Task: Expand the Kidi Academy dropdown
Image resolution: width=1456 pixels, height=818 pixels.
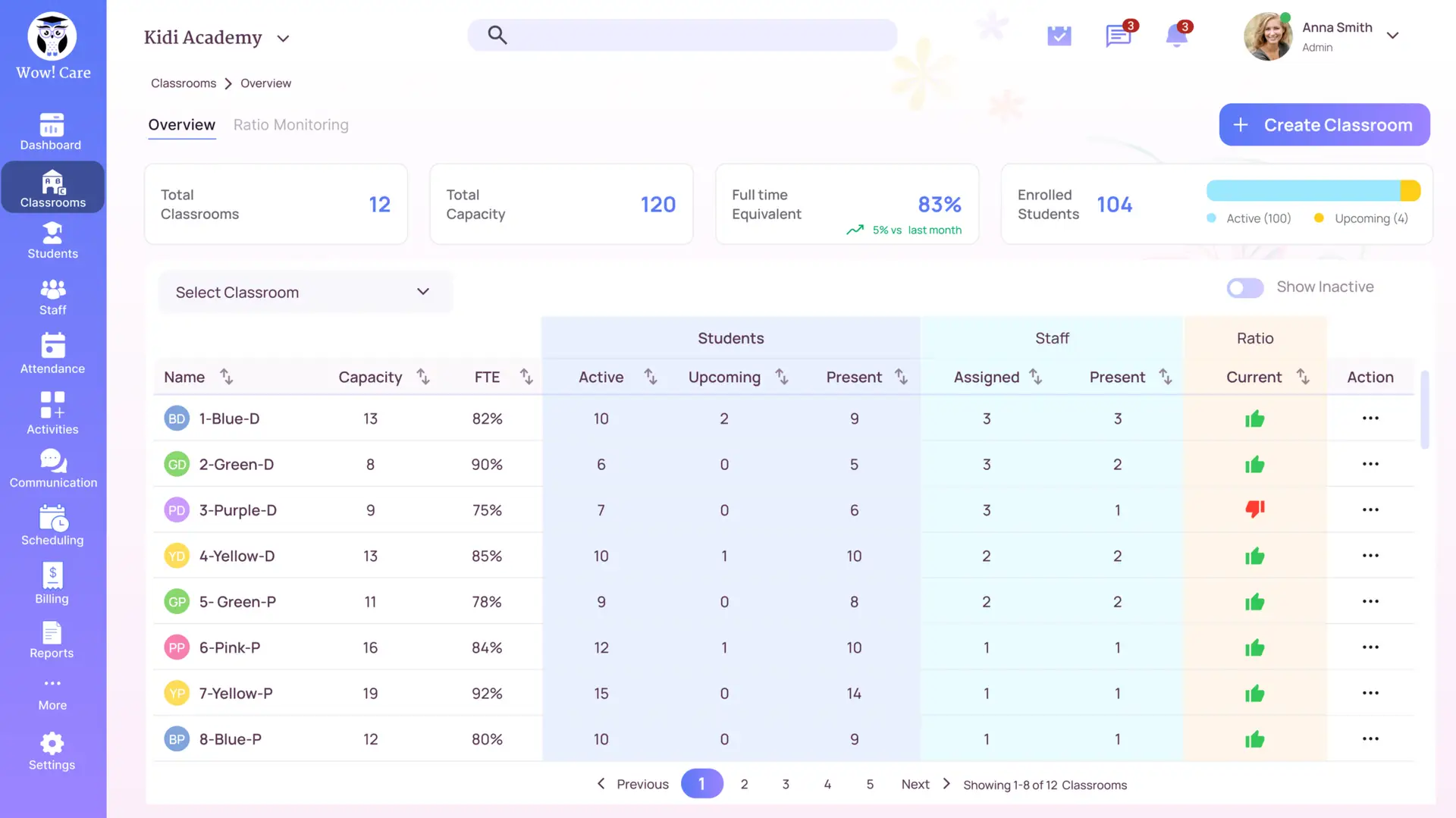Action: click(x=283, y=39)
